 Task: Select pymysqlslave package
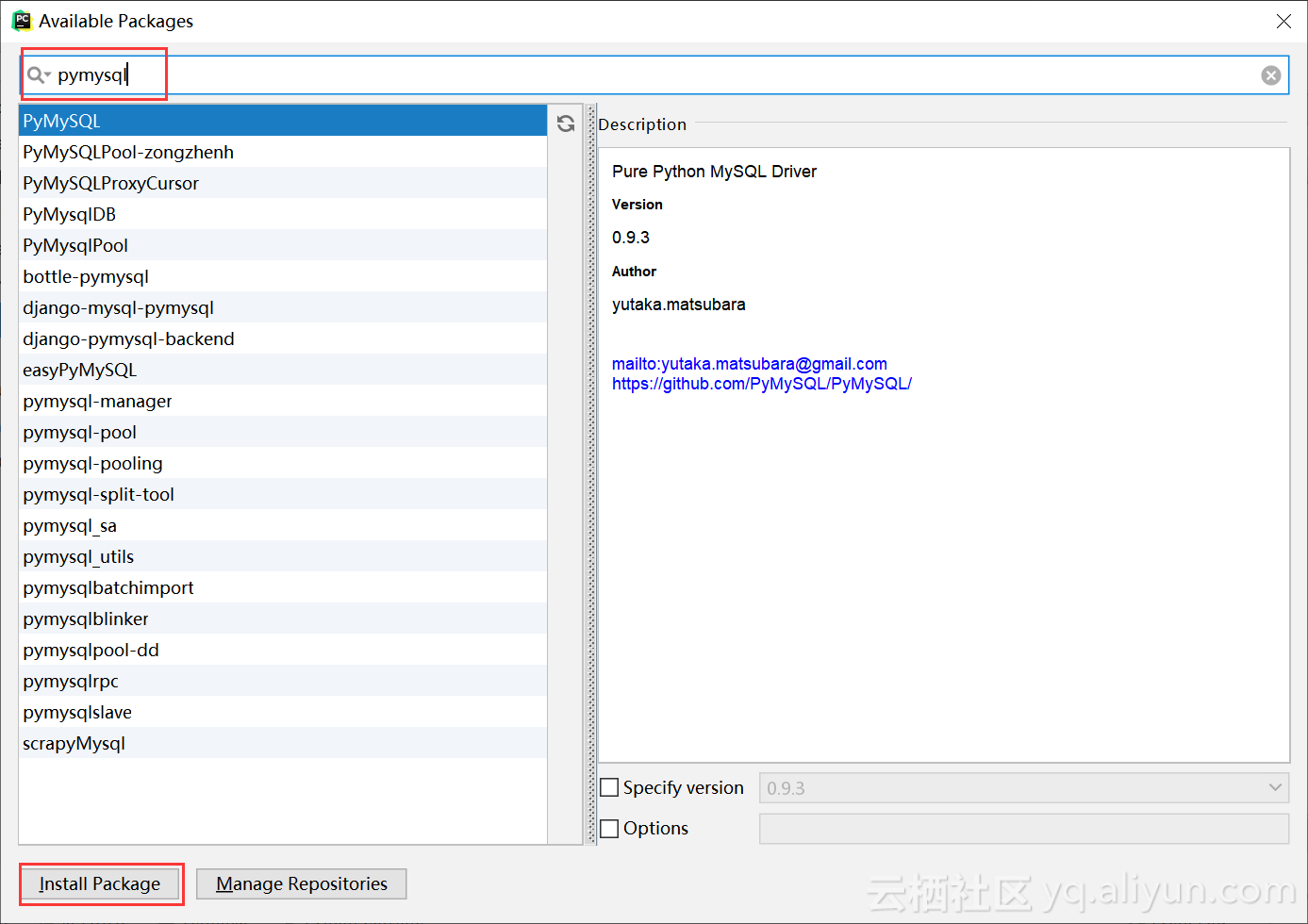tap(283, 712)
